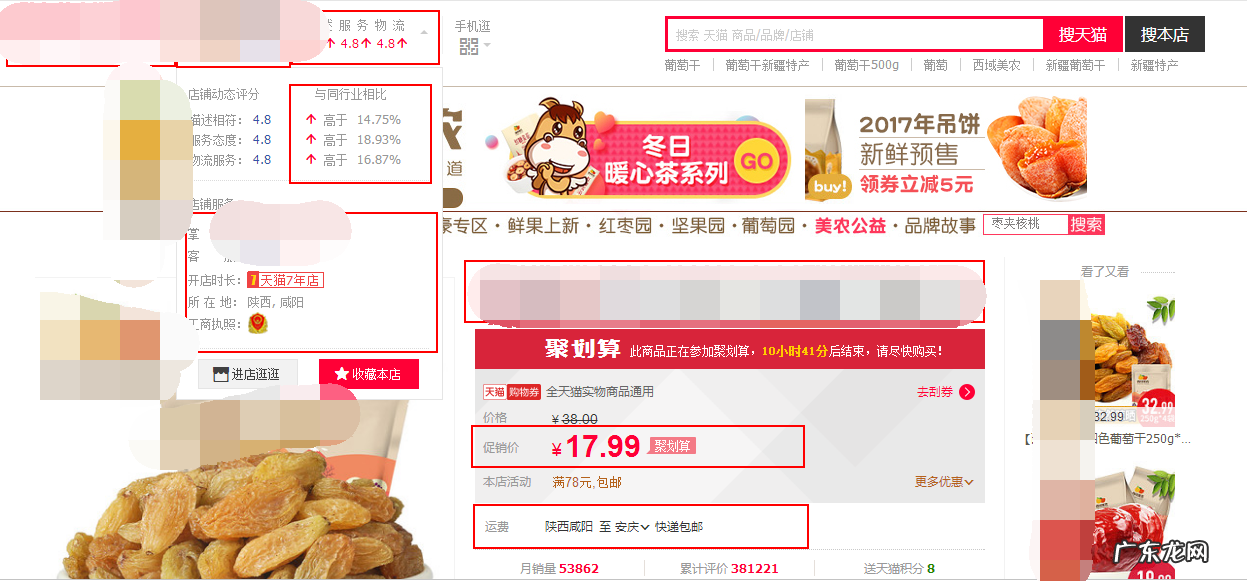
Task: Click the 搜本店 search button
Action: pyautogui.click(x=1165, y=34)
